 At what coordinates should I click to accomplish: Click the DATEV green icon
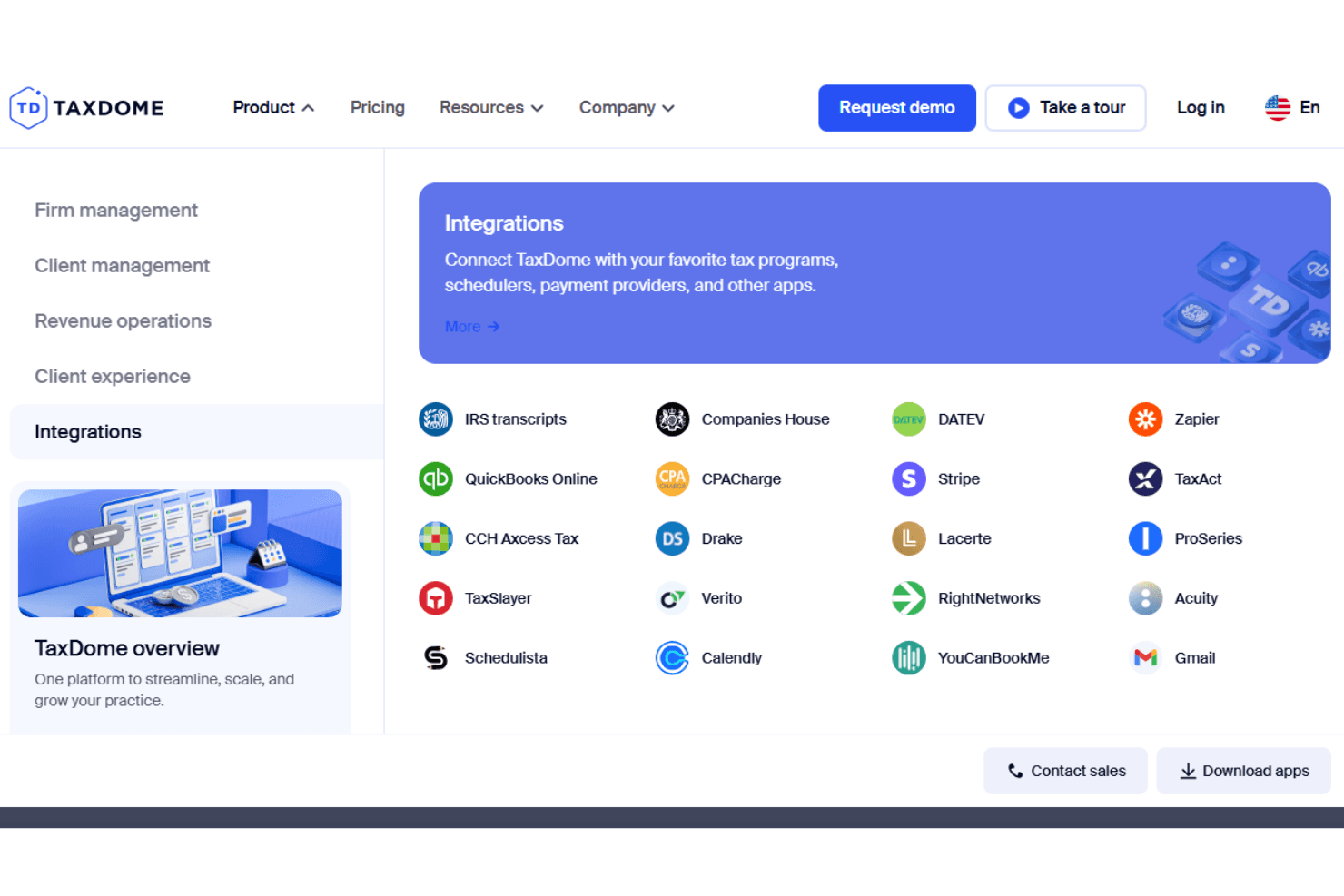tap(909, 419)
